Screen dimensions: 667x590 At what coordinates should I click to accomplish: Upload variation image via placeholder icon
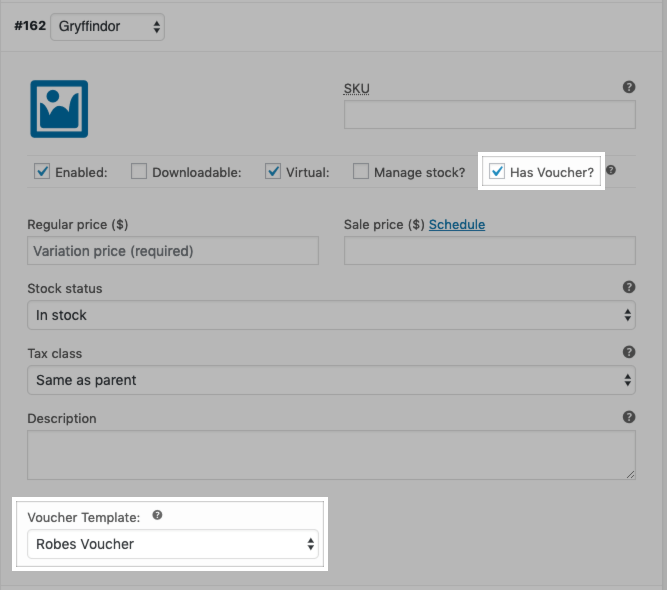point(59,109)
